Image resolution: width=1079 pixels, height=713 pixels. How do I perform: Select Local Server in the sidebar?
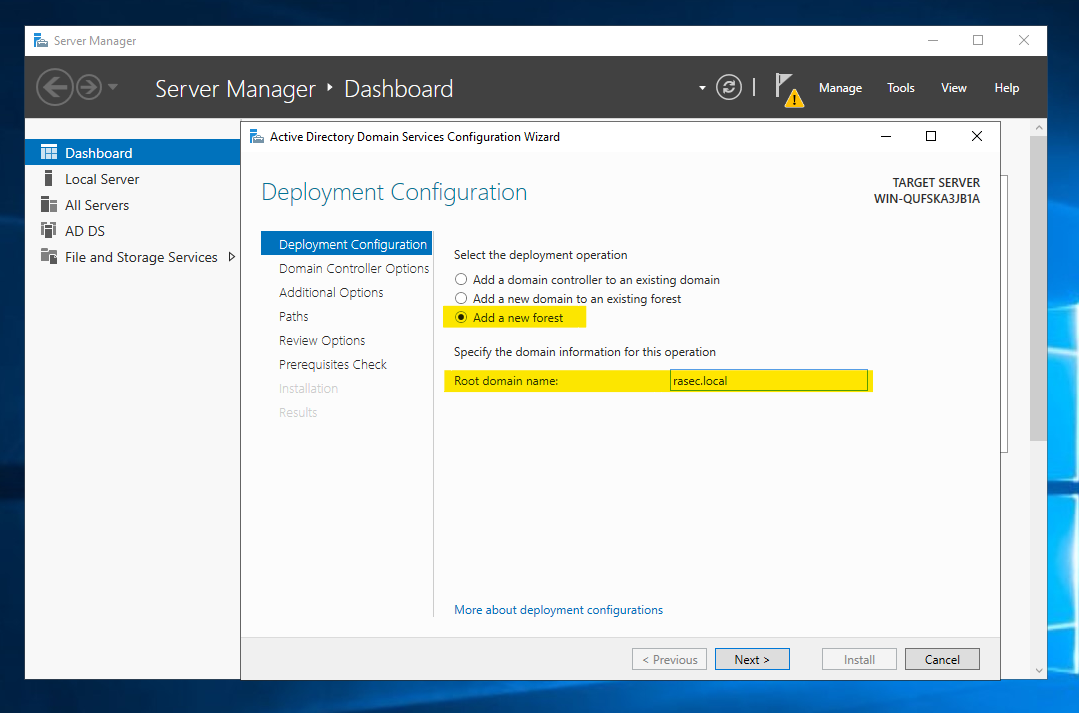point(132,179)
